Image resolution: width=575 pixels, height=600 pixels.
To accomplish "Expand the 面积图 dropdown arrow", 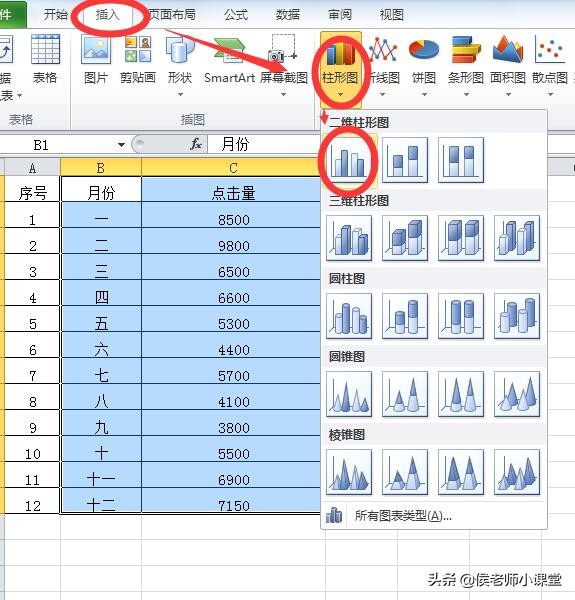I will 508,95.
